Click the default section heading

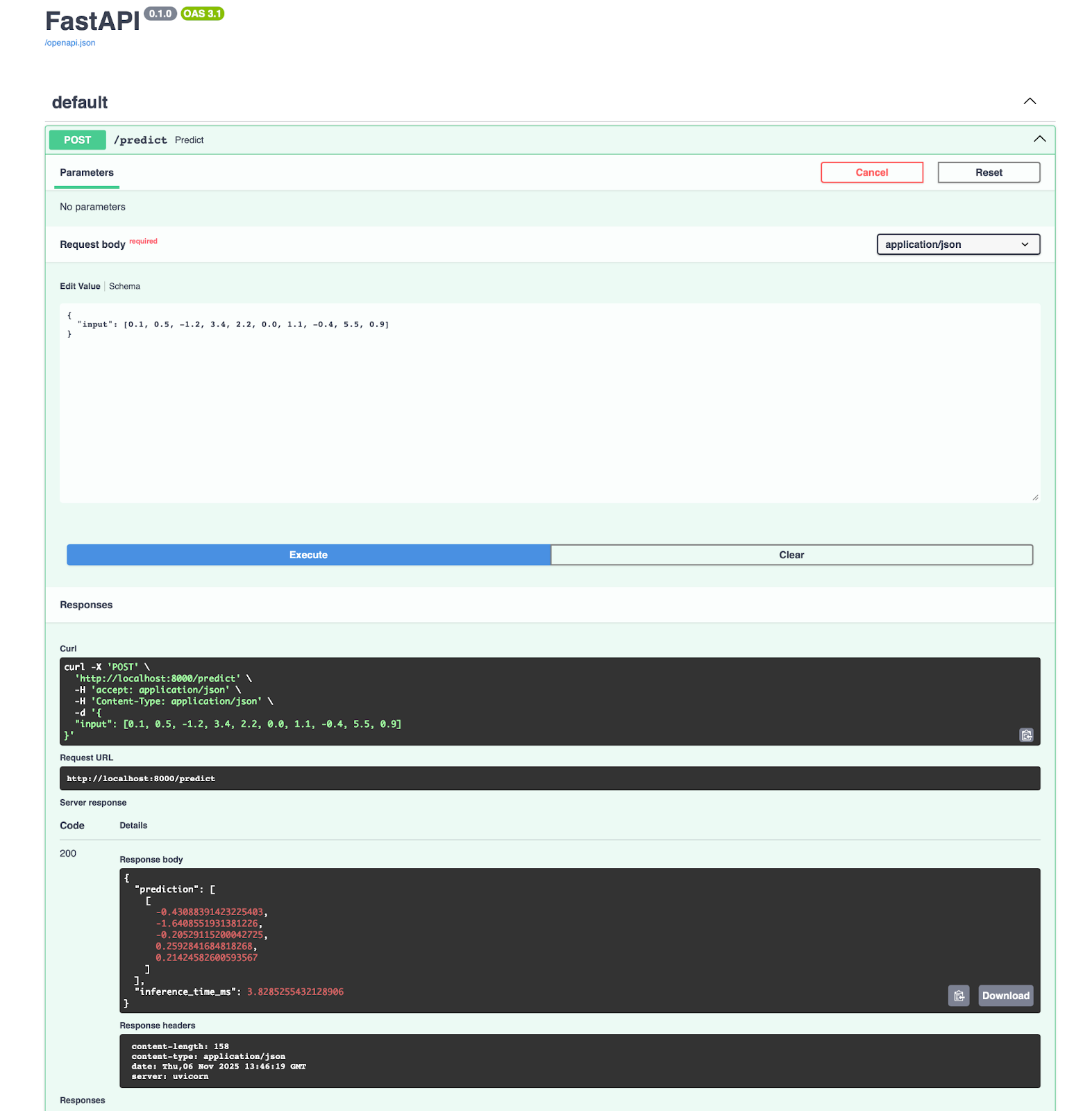point(80,103)
